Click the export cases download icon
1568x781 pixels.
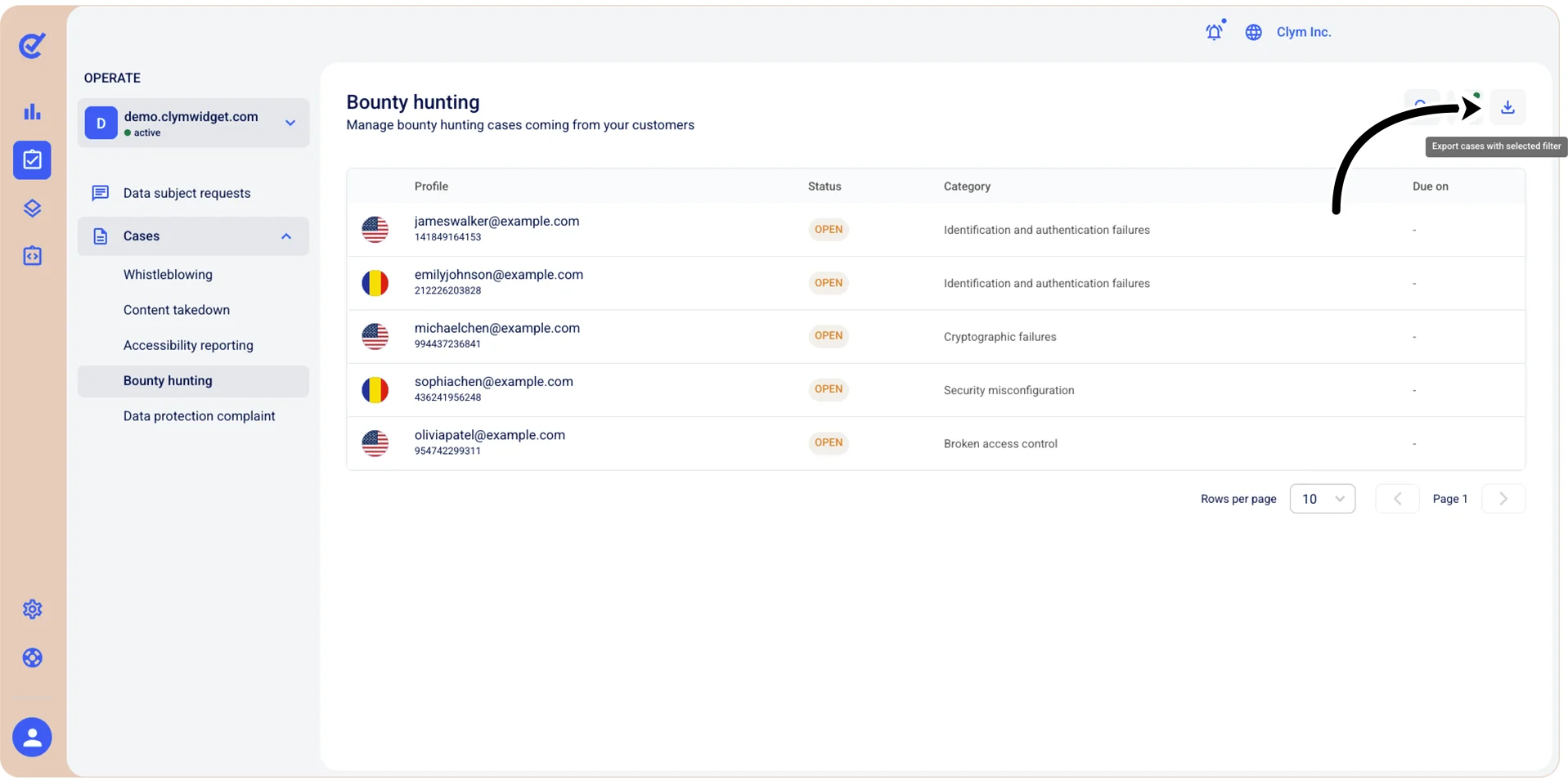pos(1507,107)
